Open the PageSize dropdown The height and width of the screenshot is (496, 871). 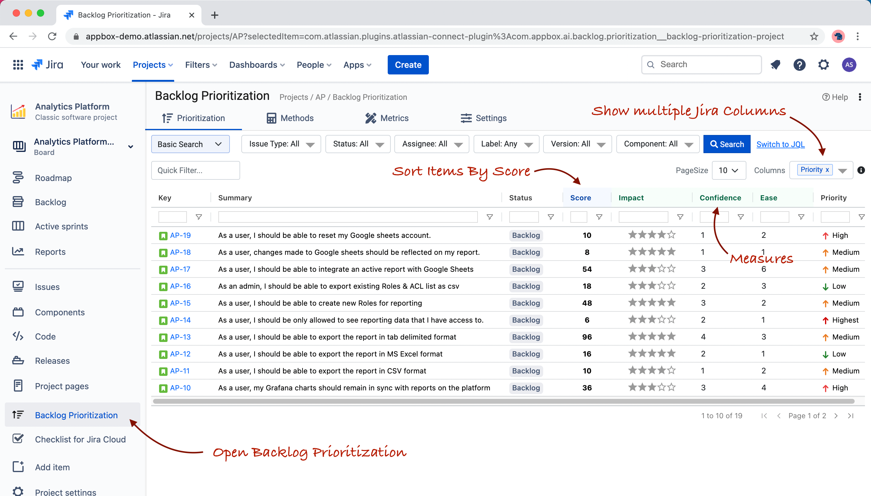tap(728, 171)
